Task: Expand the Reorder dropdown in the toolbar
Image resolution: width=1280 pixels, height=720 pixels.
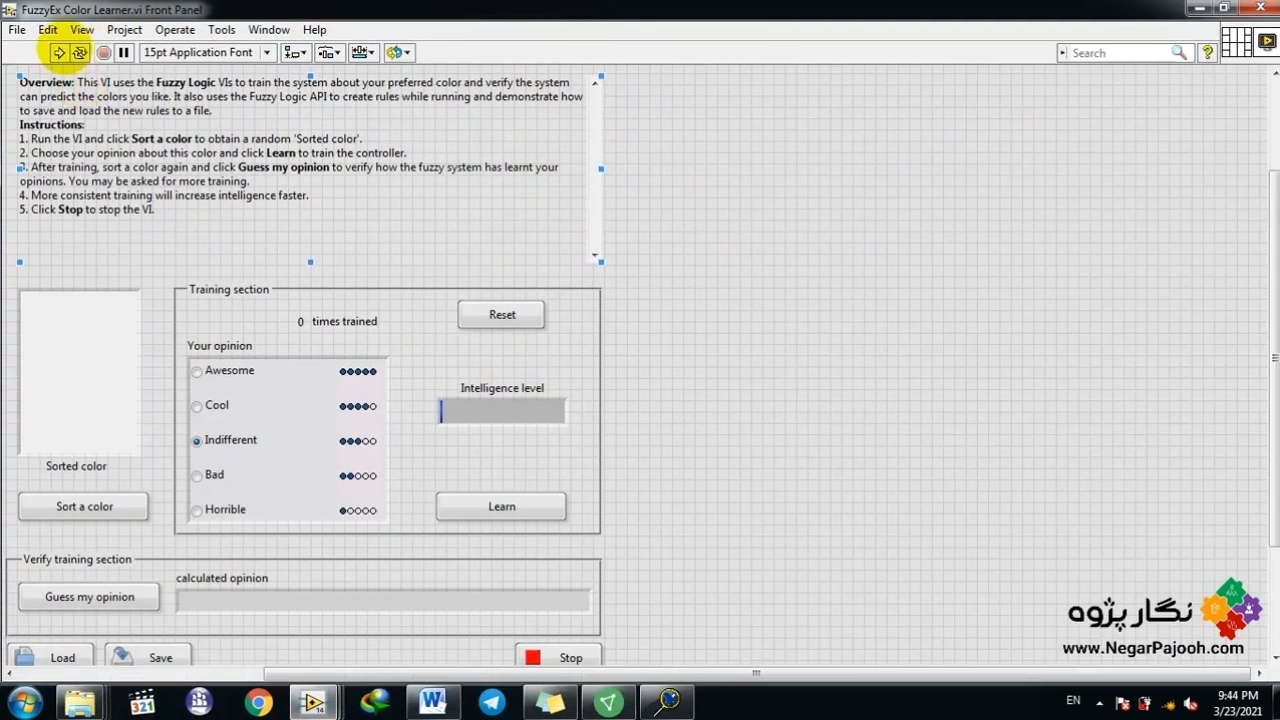Action: 399,53
